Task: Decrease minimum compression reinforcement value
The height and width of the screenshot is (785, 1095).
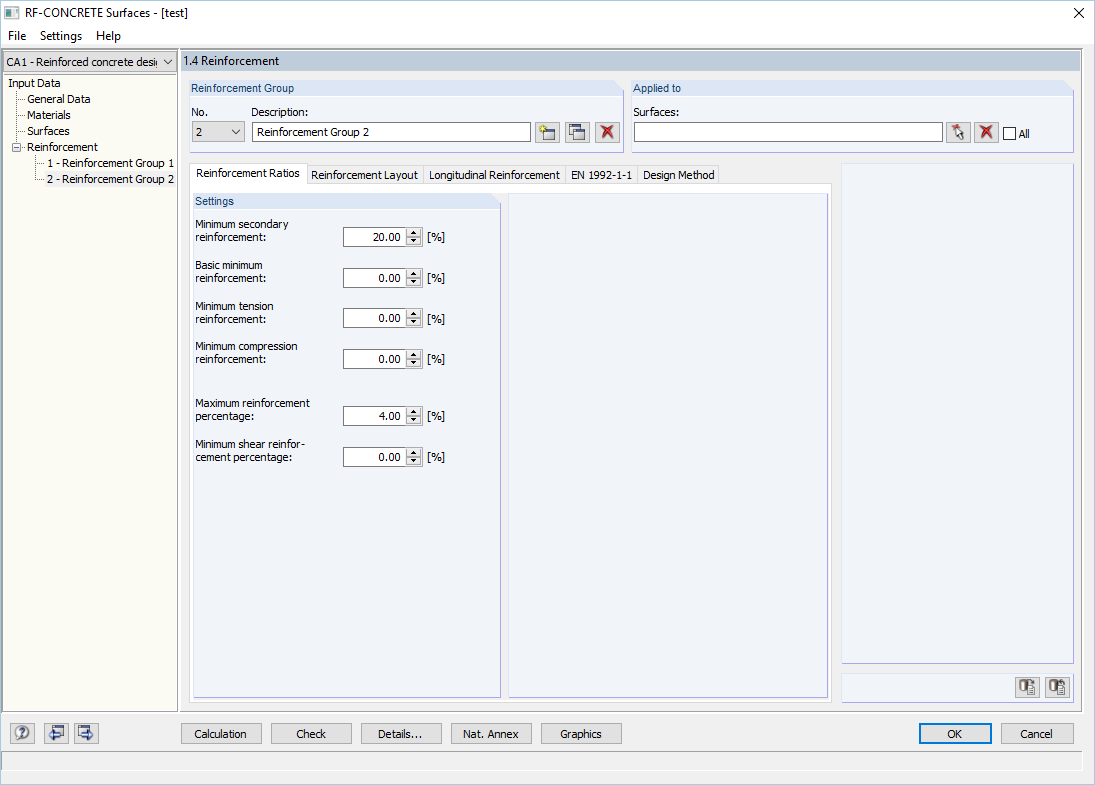Action: [x=414, y=363]
